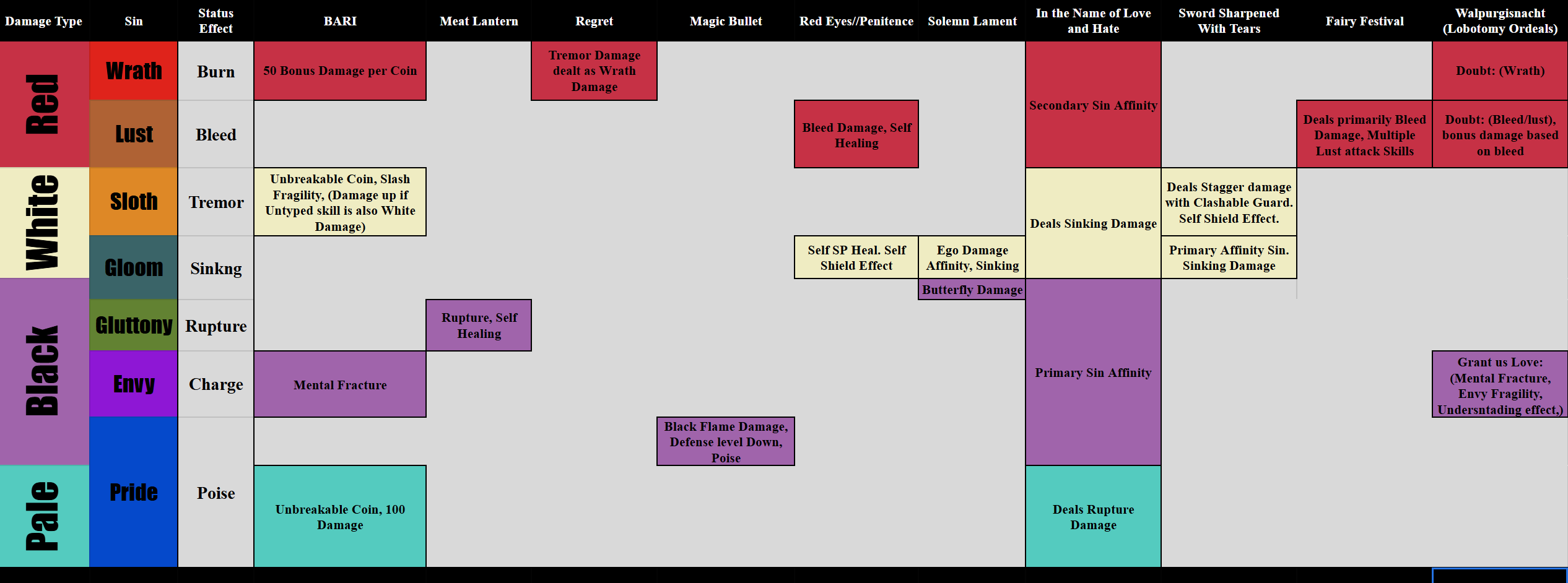This screenshot has width=1568, height=583.
Task: Select the Mental Fracture cell
Action: (340, 384)
